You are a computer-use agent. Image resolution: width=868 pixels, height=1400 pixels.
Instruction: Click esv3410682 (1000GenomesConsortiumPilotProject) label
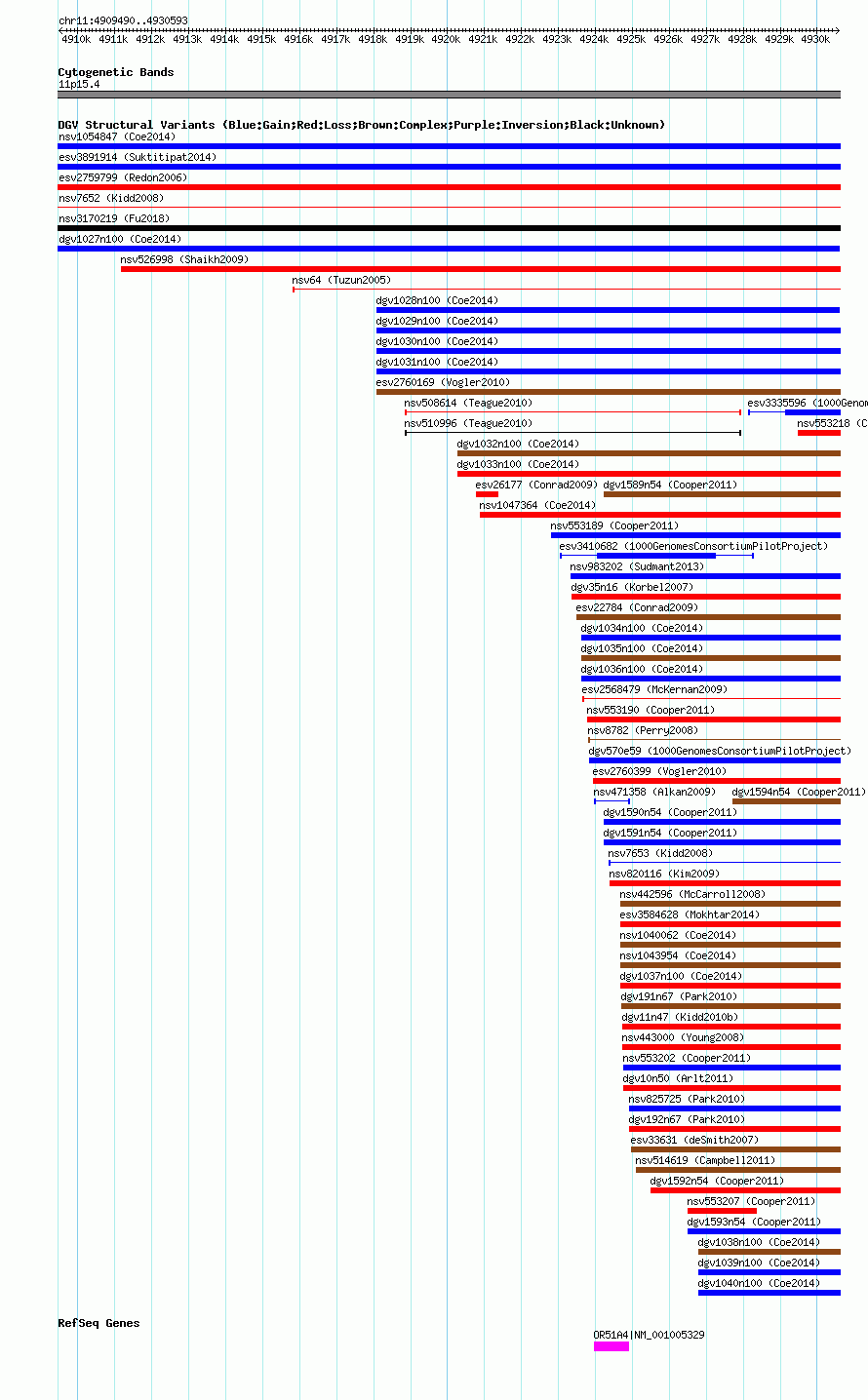point(693,546)
